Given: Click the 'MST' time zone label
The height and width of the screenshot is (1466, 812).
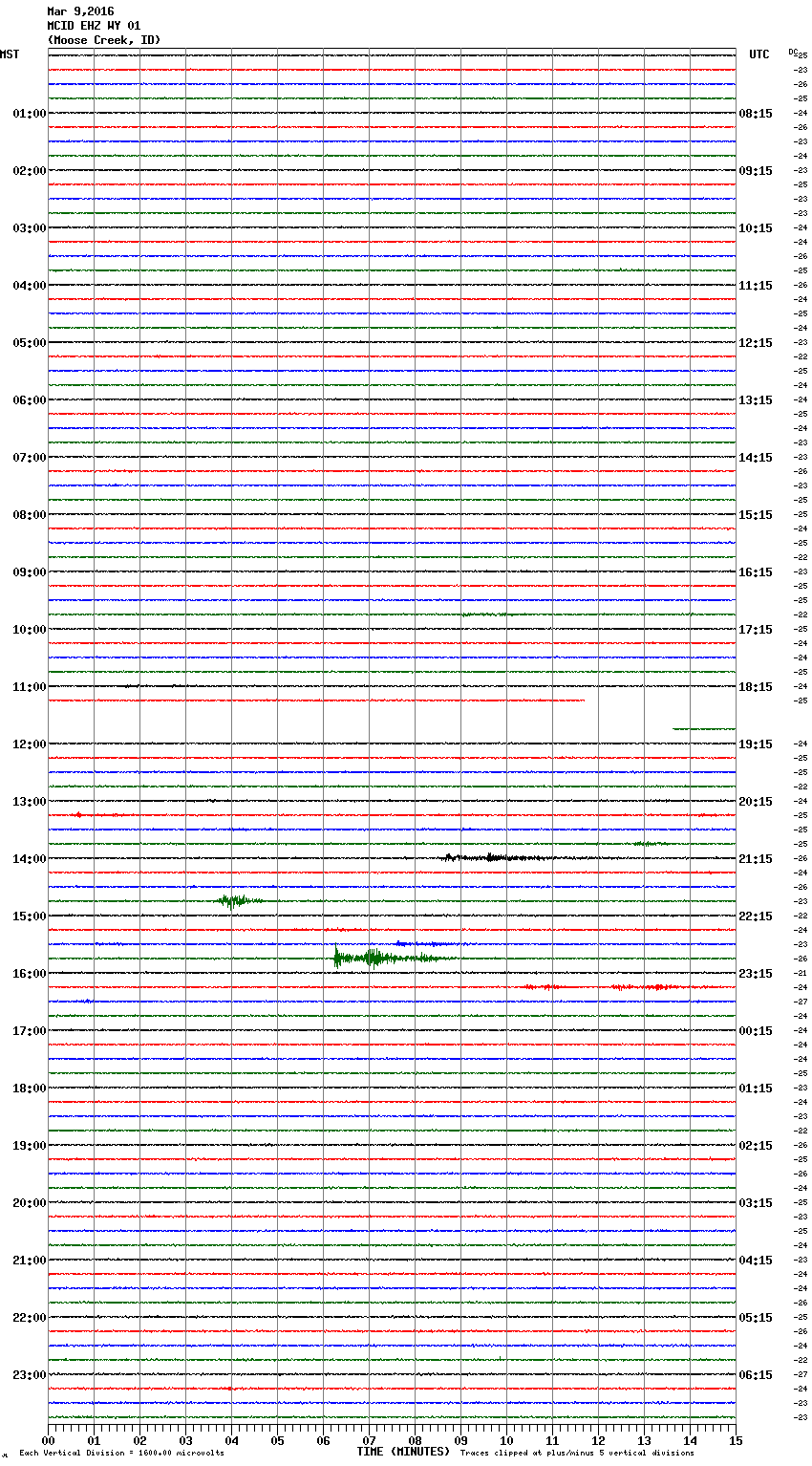Looking at the screenshot, I should click(x=10, y=54).
